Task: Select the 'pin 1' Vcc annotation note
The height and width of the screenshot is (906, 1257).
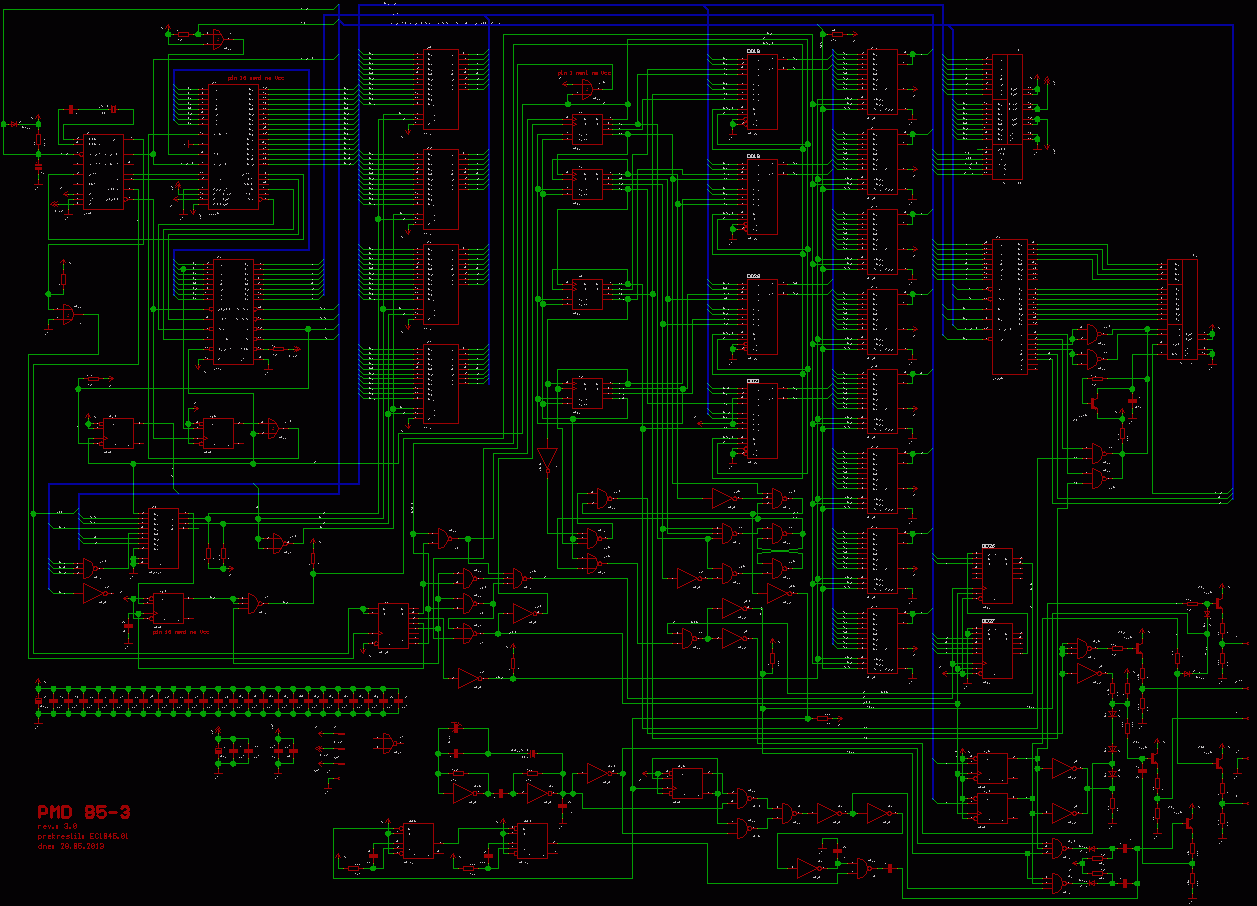Action: click(x=584, y=73)
